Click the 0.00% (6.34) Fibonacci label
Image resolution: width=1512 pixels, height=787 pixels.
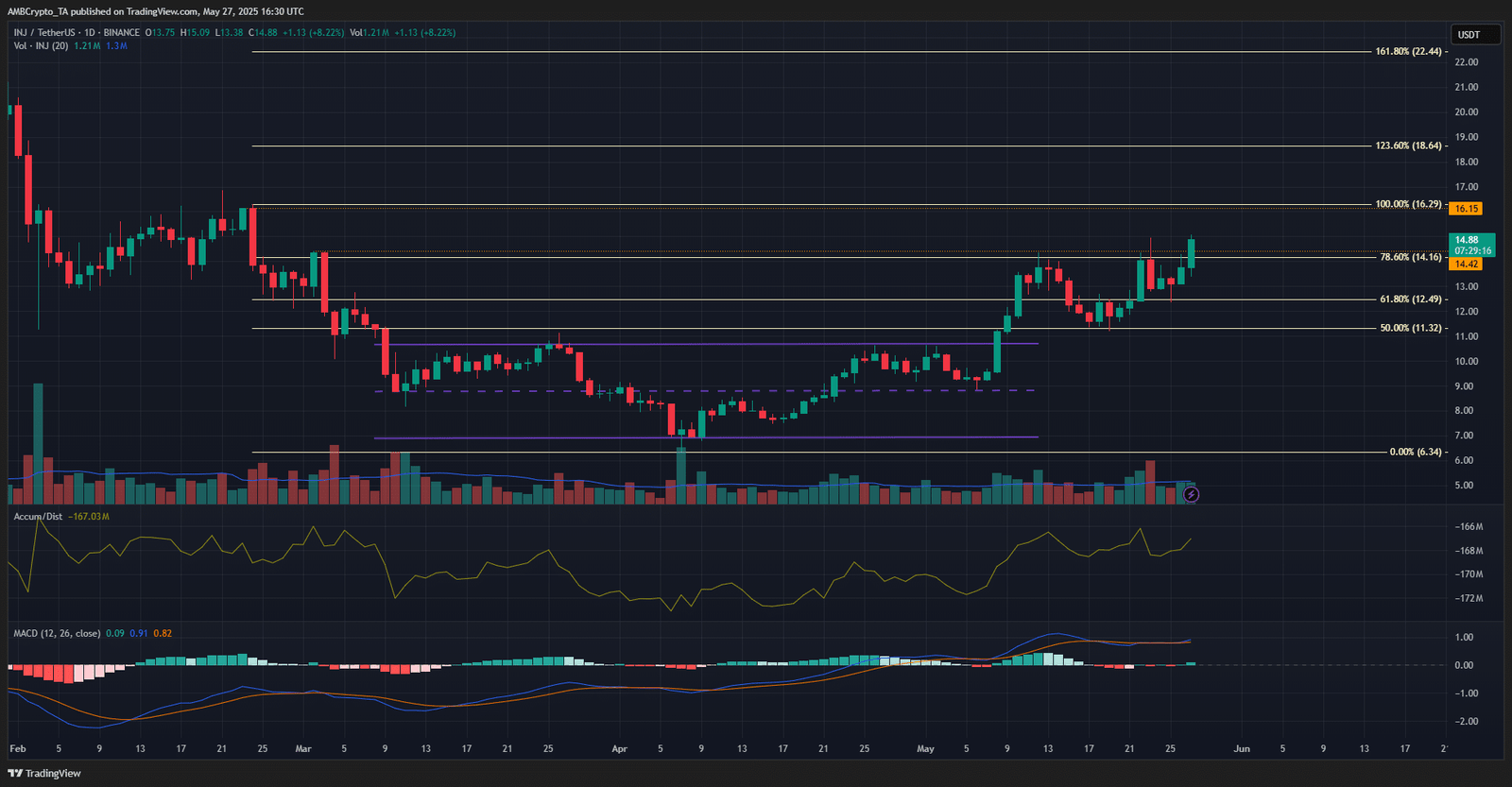point(1416,452)
